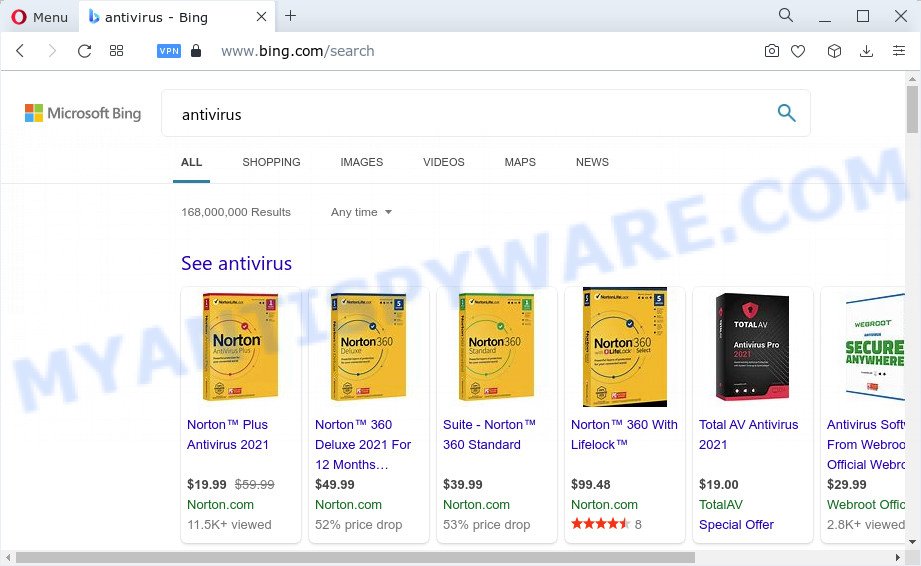
Task: Switch to the MAPS tab
Action: tap(520, 162)
